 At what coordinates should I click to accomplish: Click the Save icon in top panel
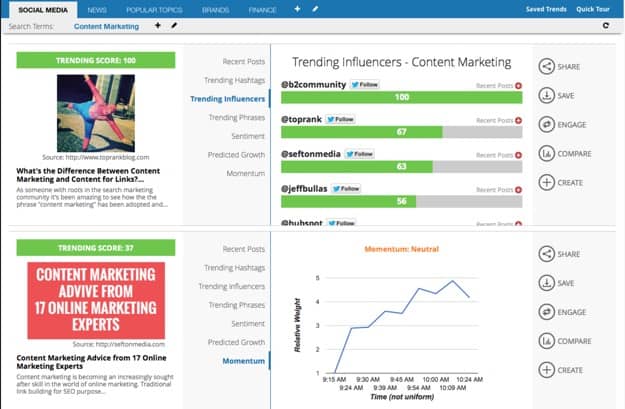tap(547, 96)
